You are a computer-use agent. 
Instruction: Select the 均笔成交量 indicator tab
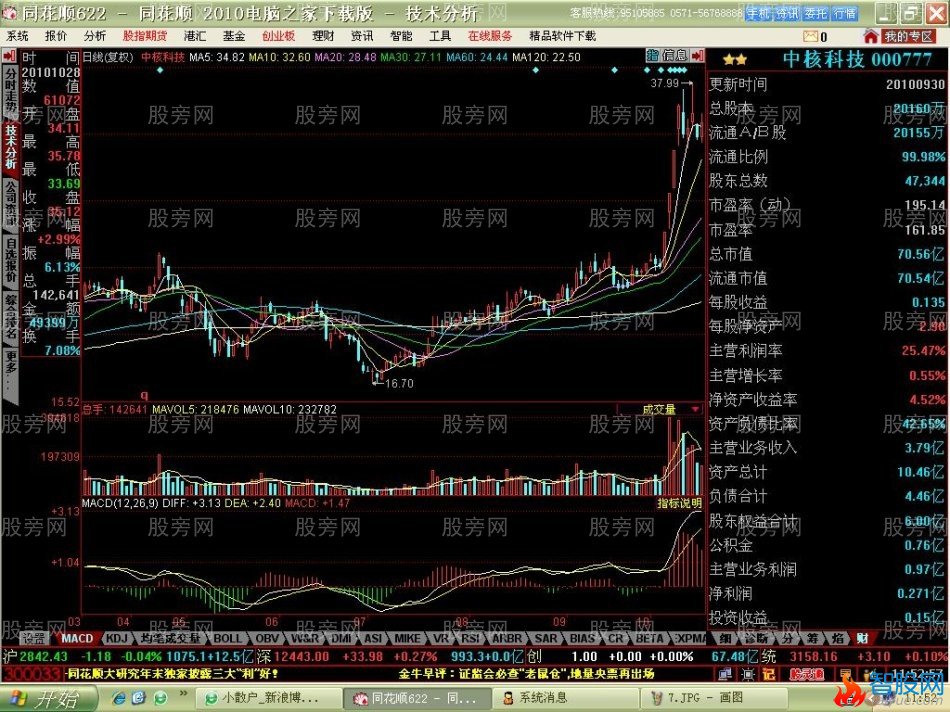tap(170, 638)
